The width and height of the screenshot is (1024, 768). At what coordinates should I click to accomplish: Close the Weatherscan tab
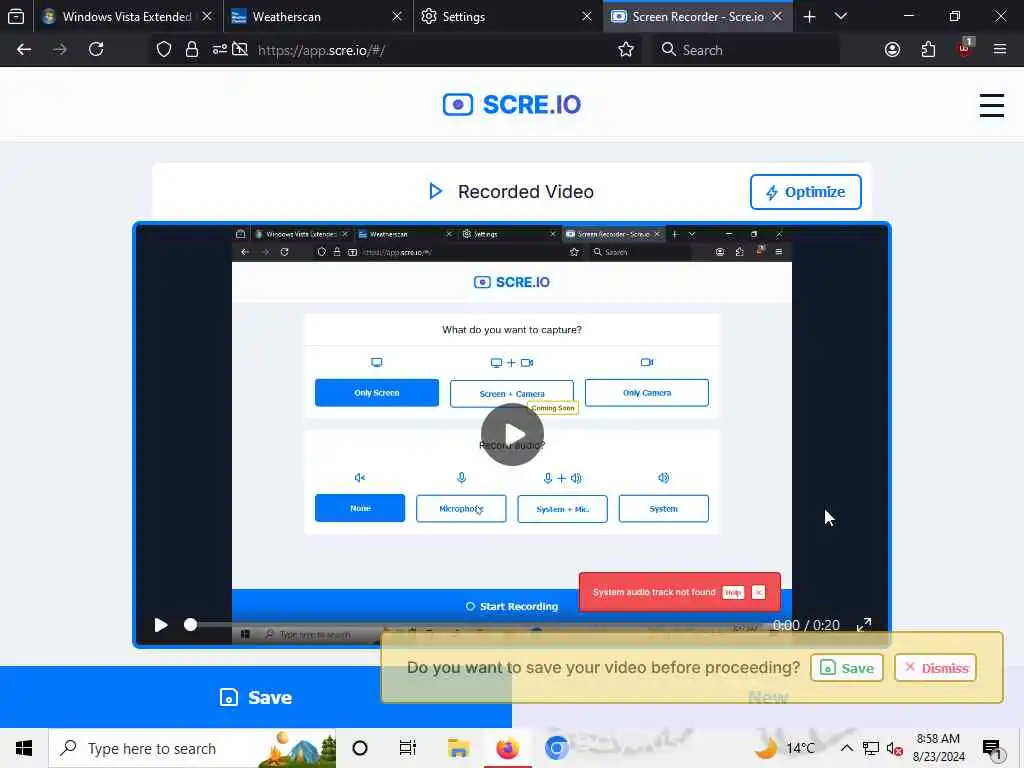396,16
